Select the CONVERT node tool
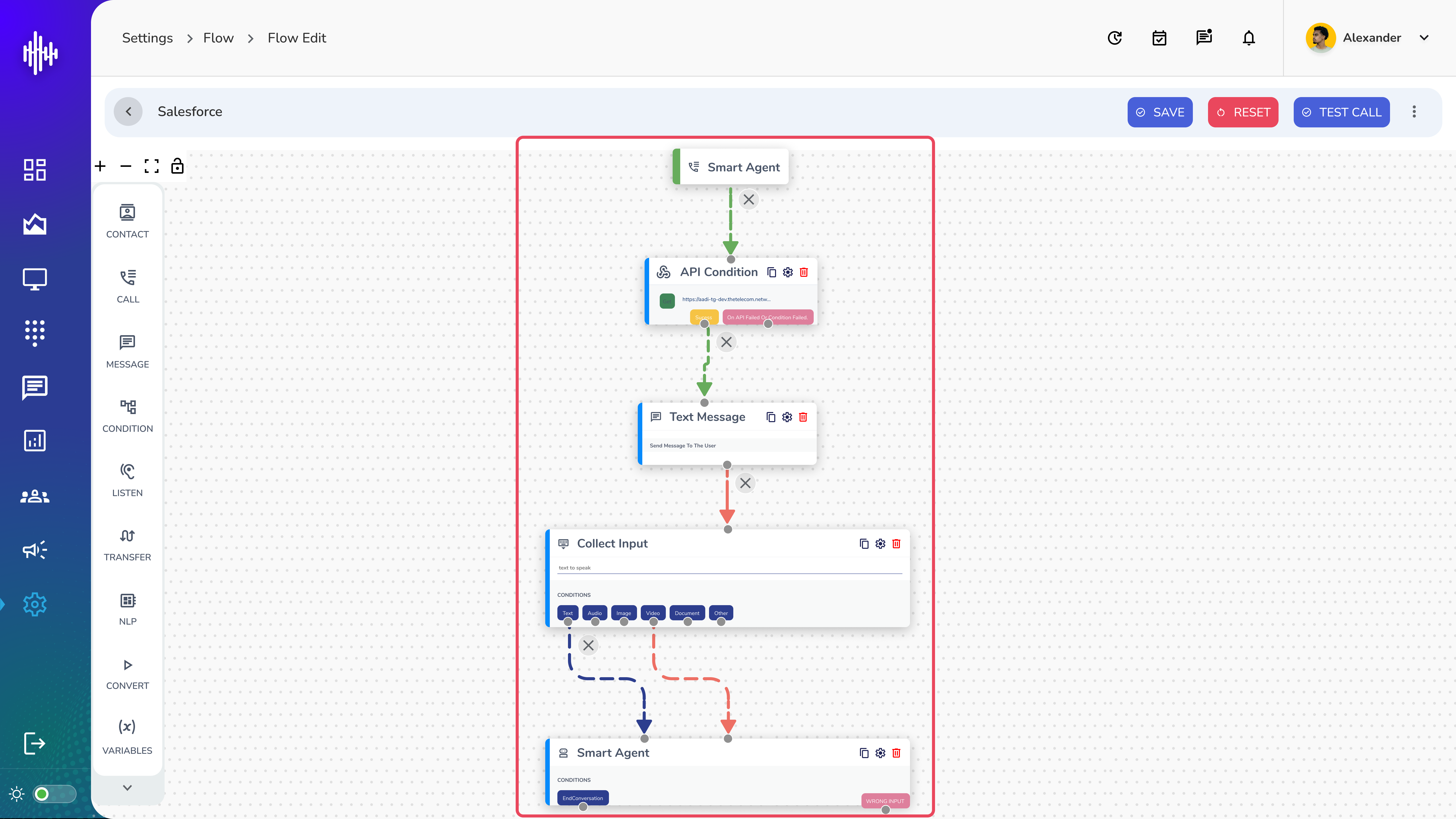The image size is (1456, 819). tap(127, 674)
